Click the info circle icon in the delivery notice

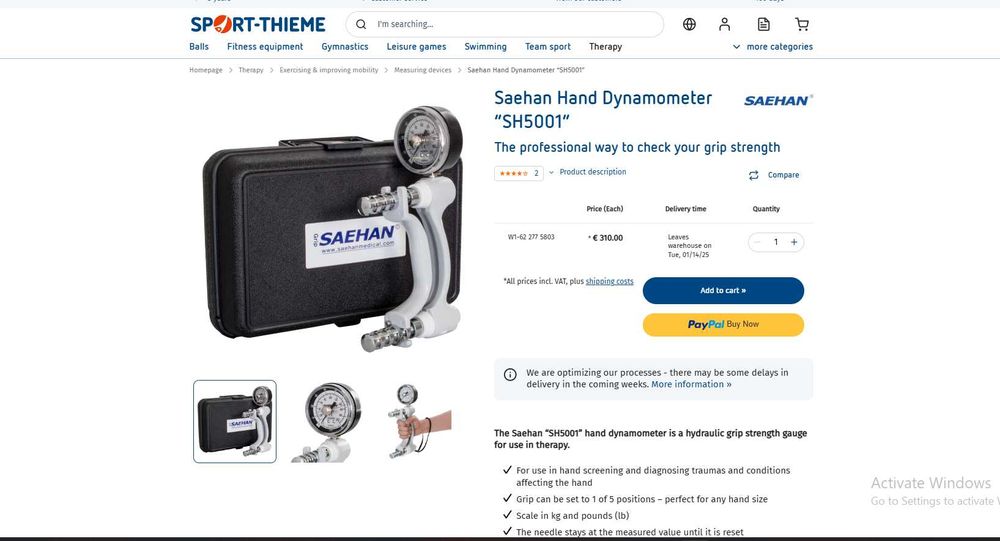click(x=510, y=374)
